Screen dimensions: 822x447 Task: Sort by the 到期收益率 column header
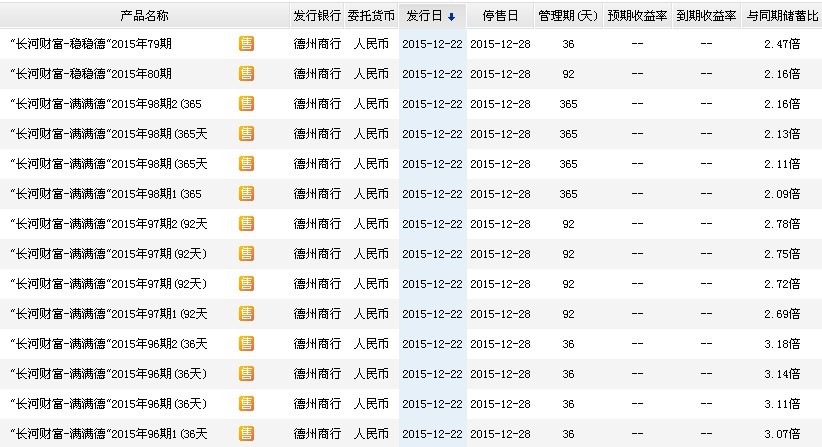(x=706, y=16)
